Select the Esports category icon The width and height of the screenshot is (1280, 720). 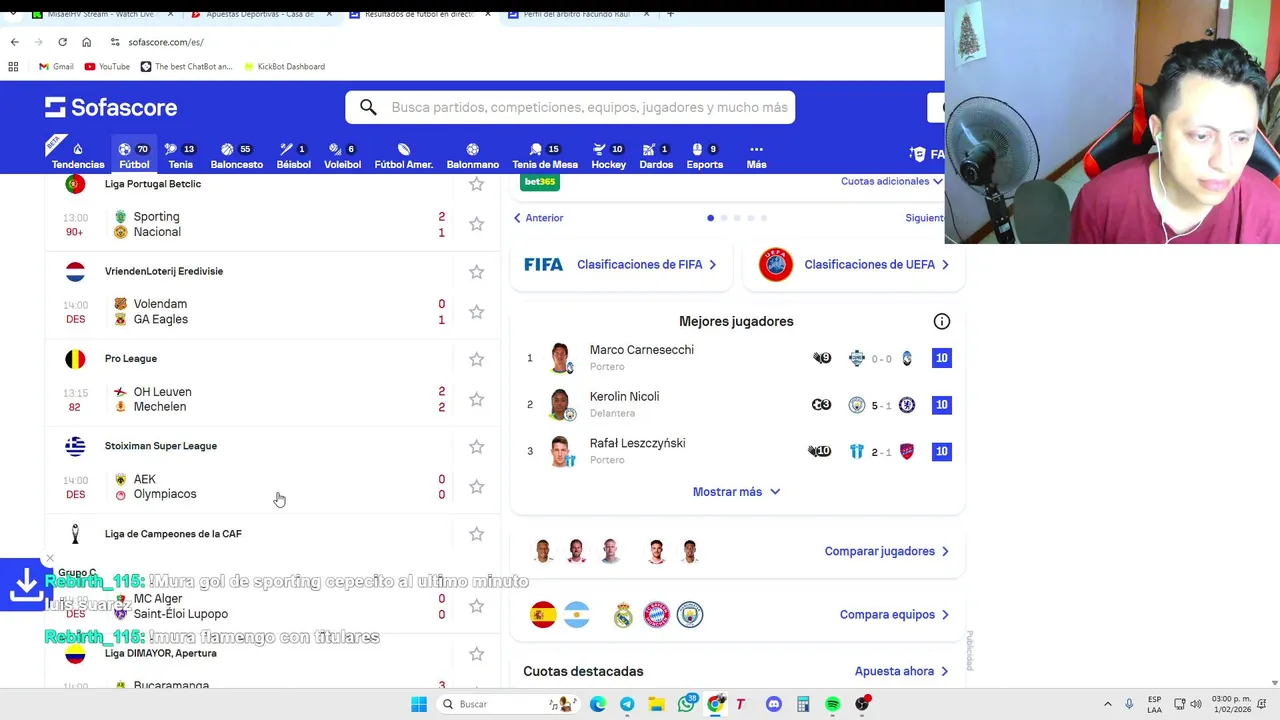coord(704,155)
